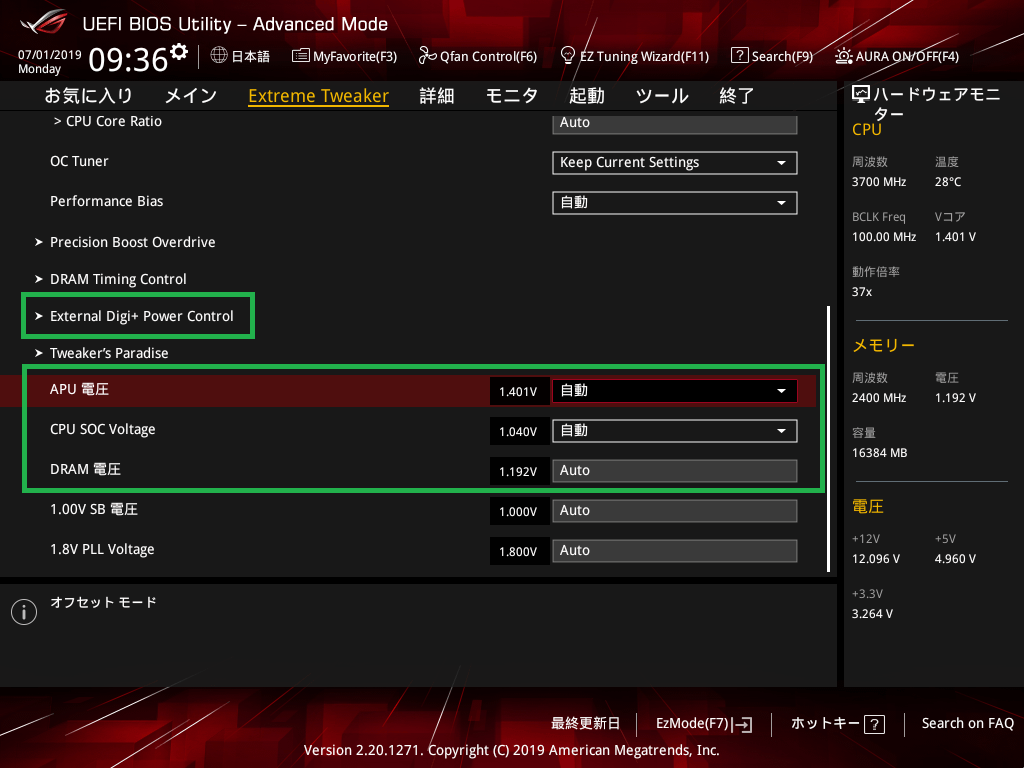Click the 2400 MHz memory frequency

879,398
